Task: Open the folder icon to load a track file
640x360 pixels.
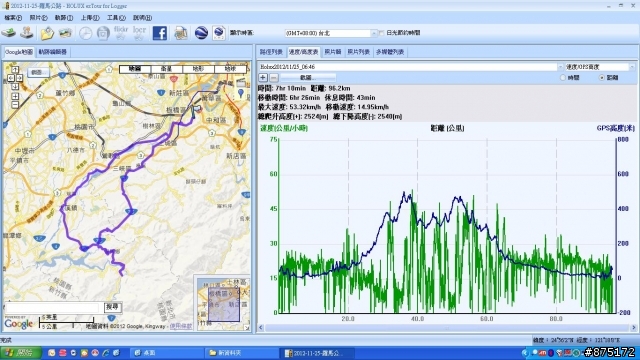Action: pos(47,33)
